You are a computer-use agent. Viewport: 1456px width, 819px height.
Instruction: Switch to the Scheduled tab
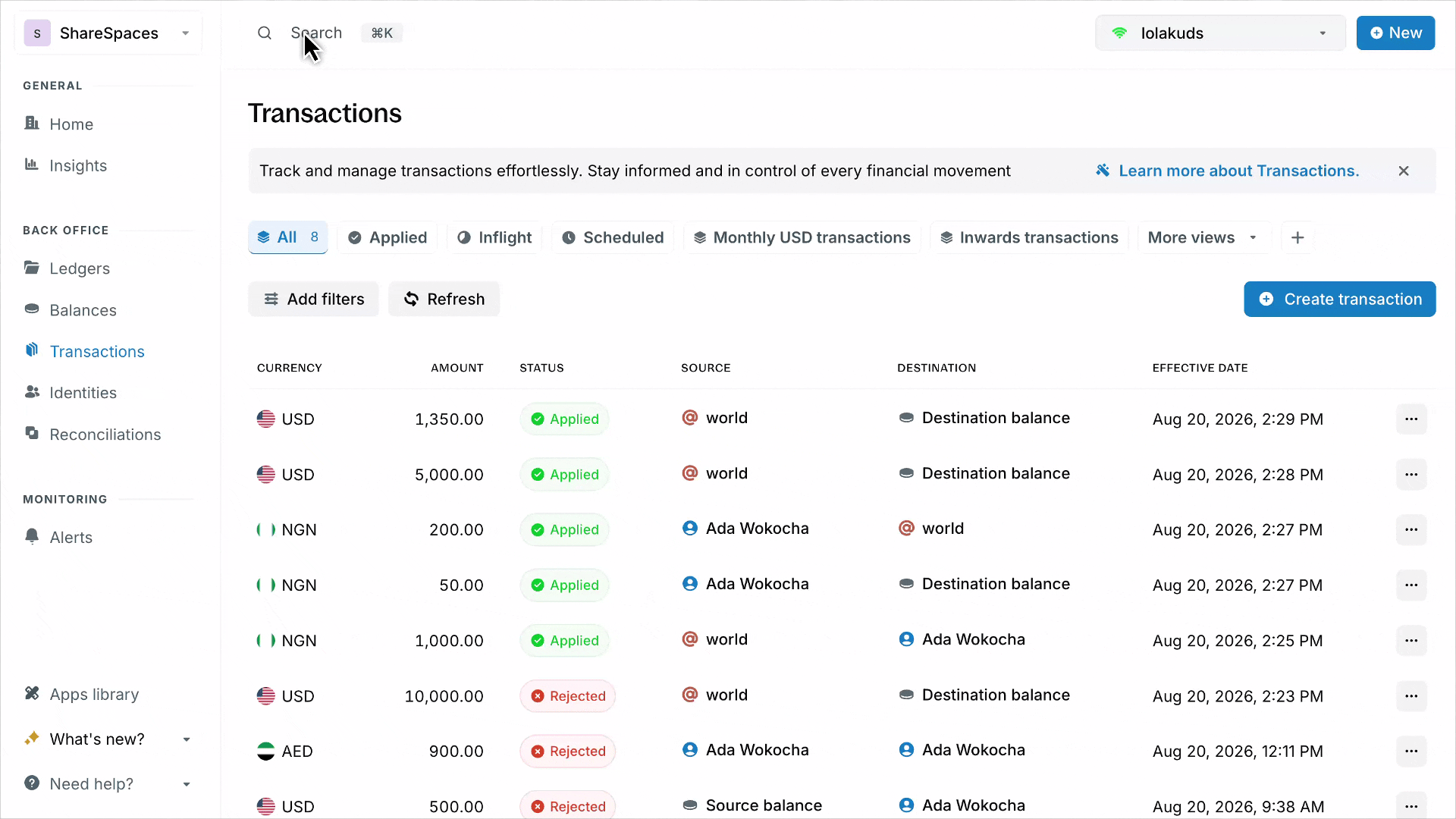[x=613, y=238]
